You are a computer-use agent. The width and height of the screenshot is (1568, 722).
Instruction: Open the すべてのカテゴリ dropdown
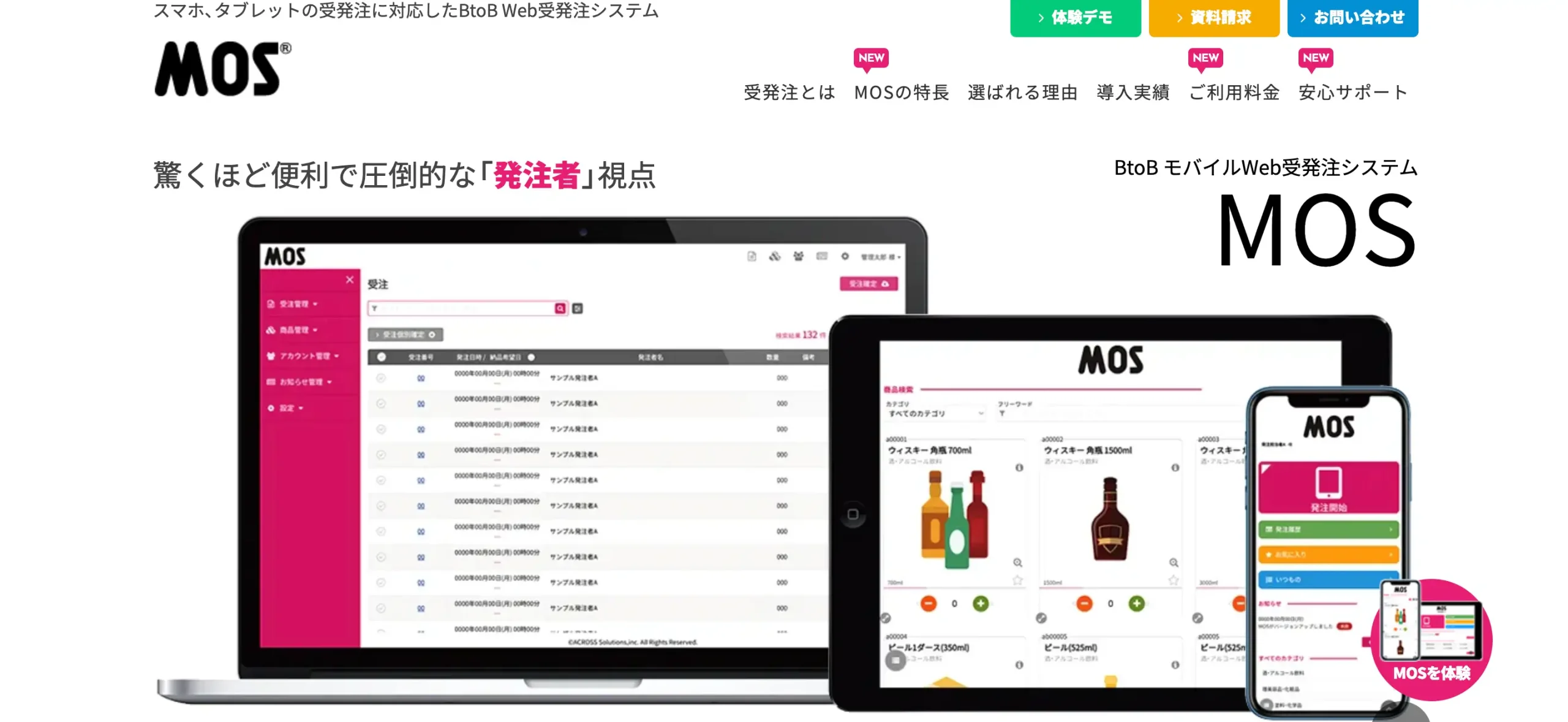pos(937,414)
